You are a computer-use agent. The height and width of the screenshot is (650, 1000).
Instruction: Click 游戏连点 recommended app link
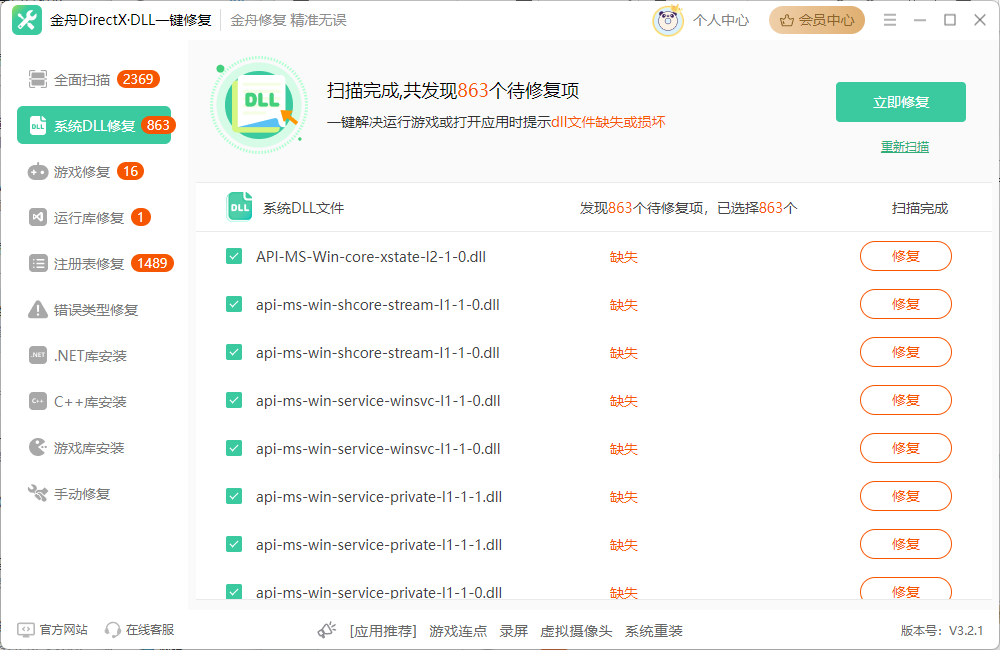click(458, 632)
